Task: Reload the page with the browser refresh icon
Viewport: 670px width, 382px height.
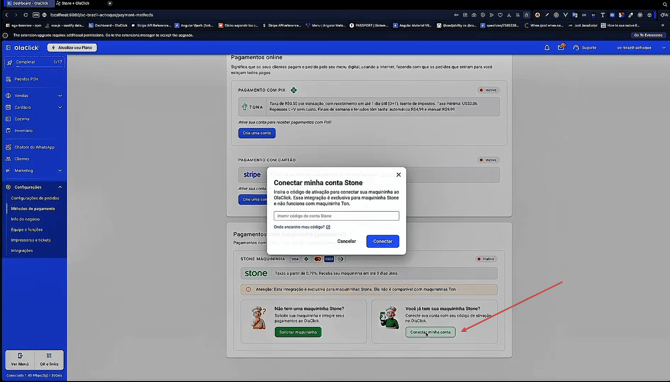Action: (26, 15)
